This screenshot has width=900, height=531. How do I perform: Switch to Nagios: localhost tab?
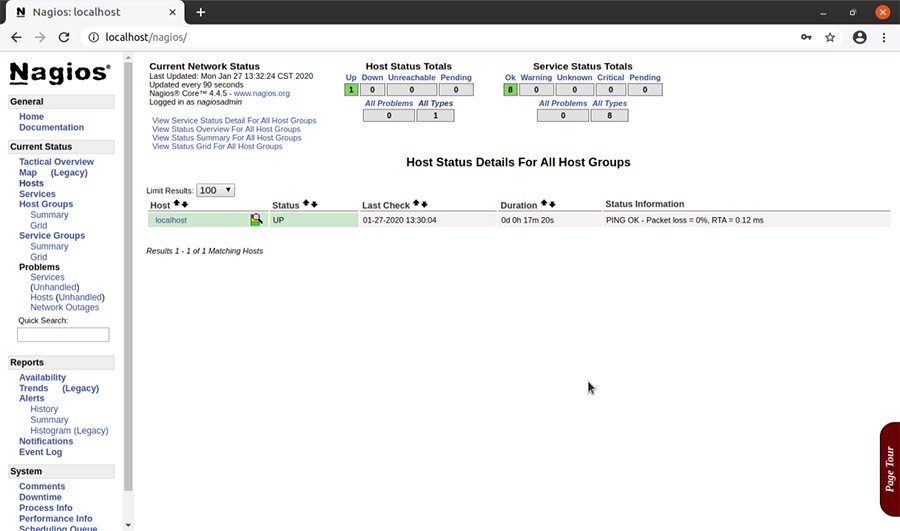click(x=90, y=12)
